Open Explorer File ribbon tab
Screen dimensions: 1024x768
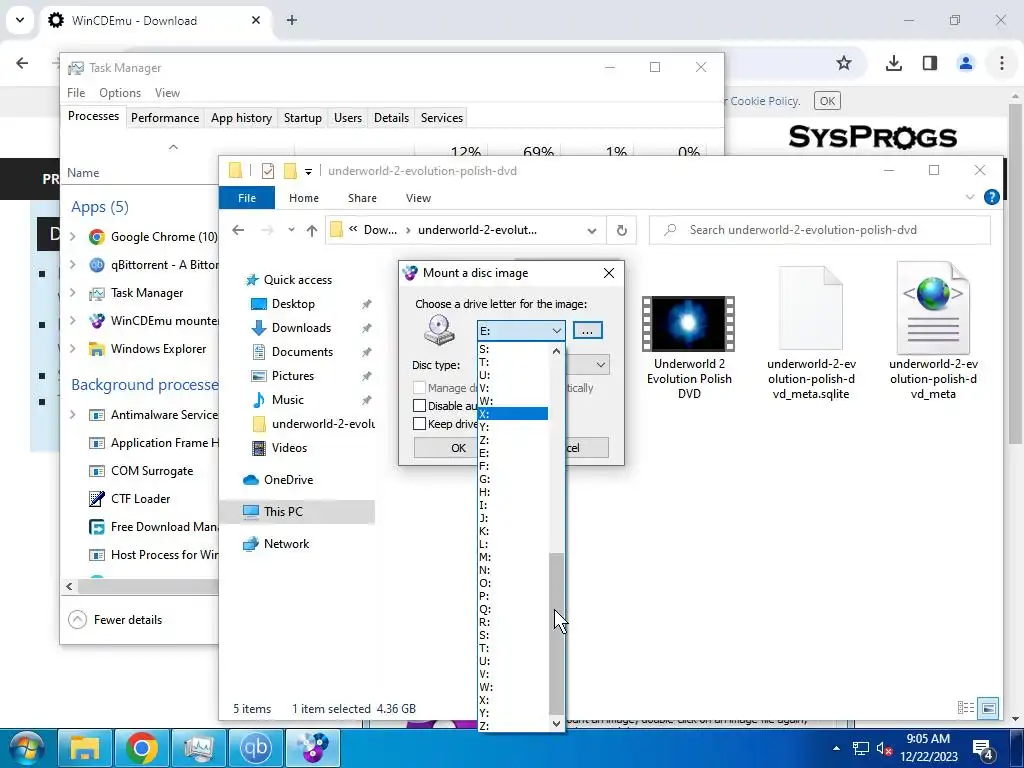pos(247,198)
